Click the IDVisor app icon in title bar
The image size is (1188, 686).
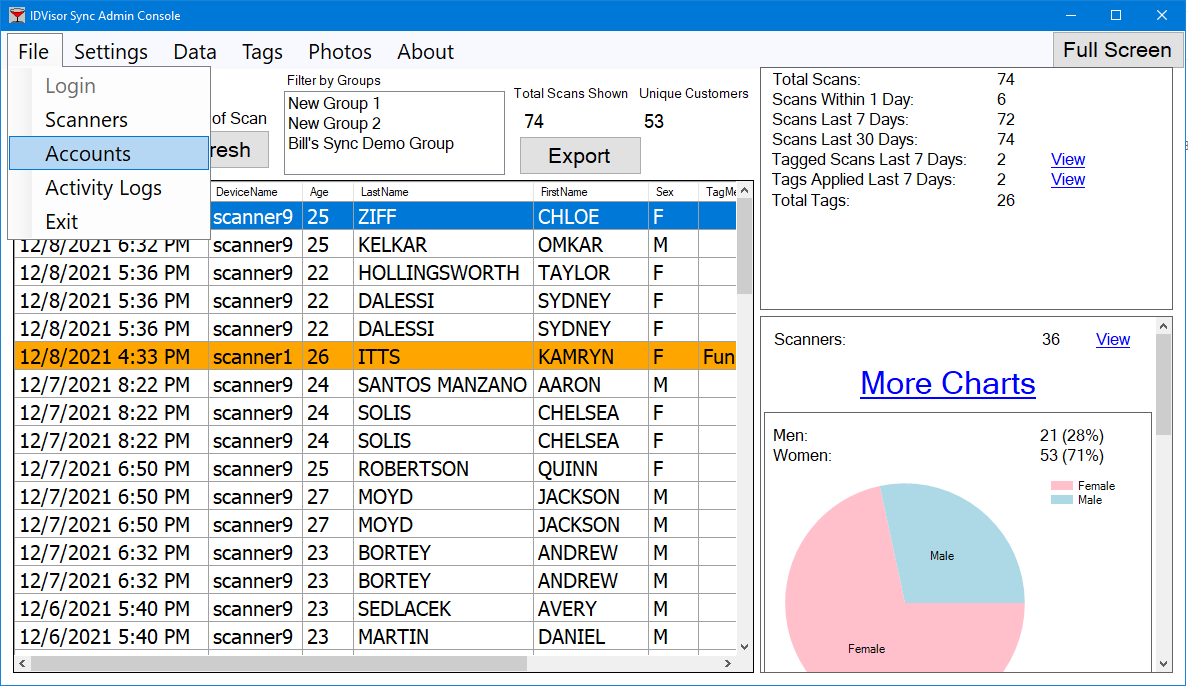[x=16, y=16]
